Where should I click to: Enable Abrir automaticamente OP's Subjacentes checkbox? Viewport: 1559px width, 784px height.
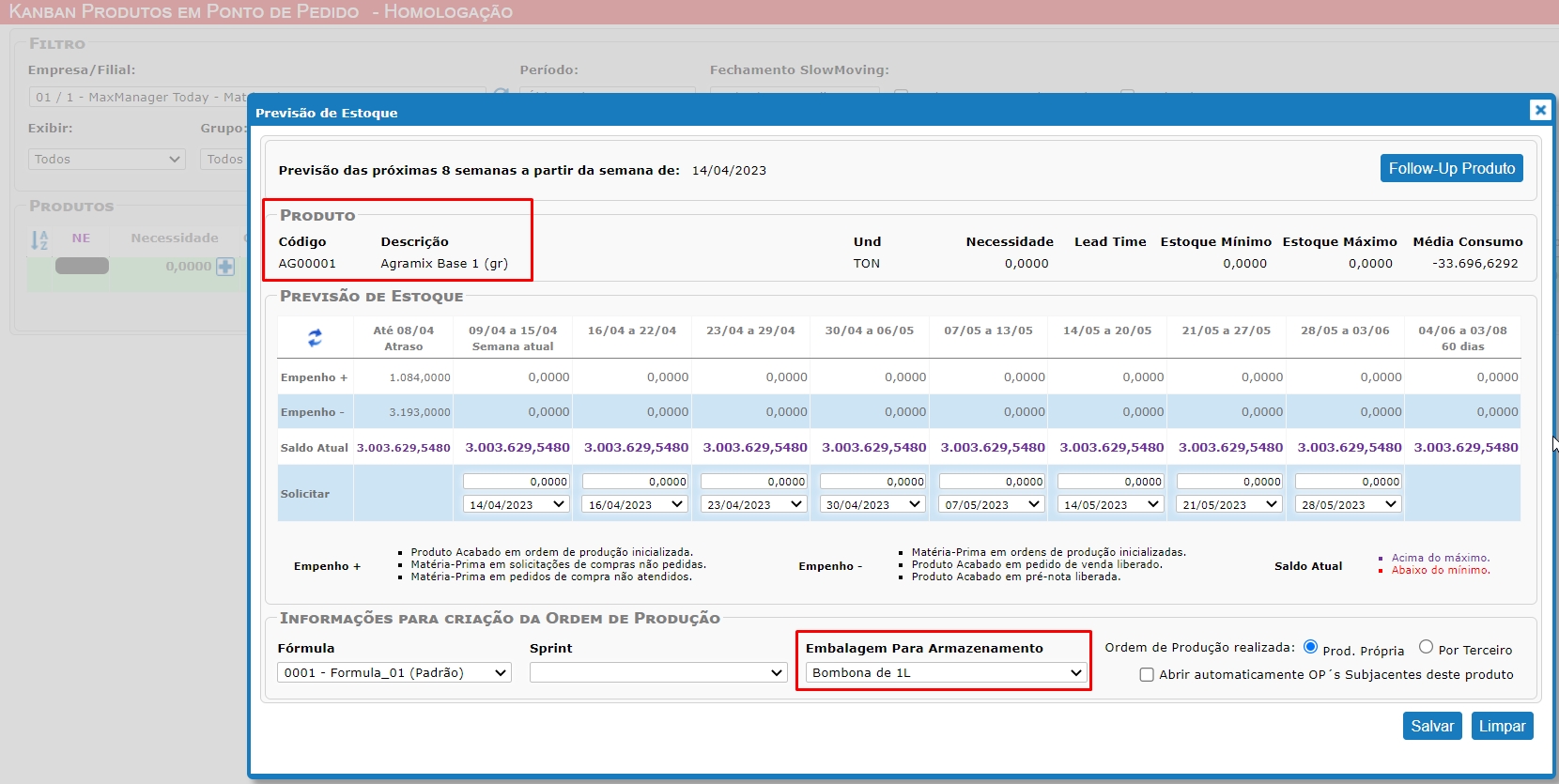point(1147,674)
